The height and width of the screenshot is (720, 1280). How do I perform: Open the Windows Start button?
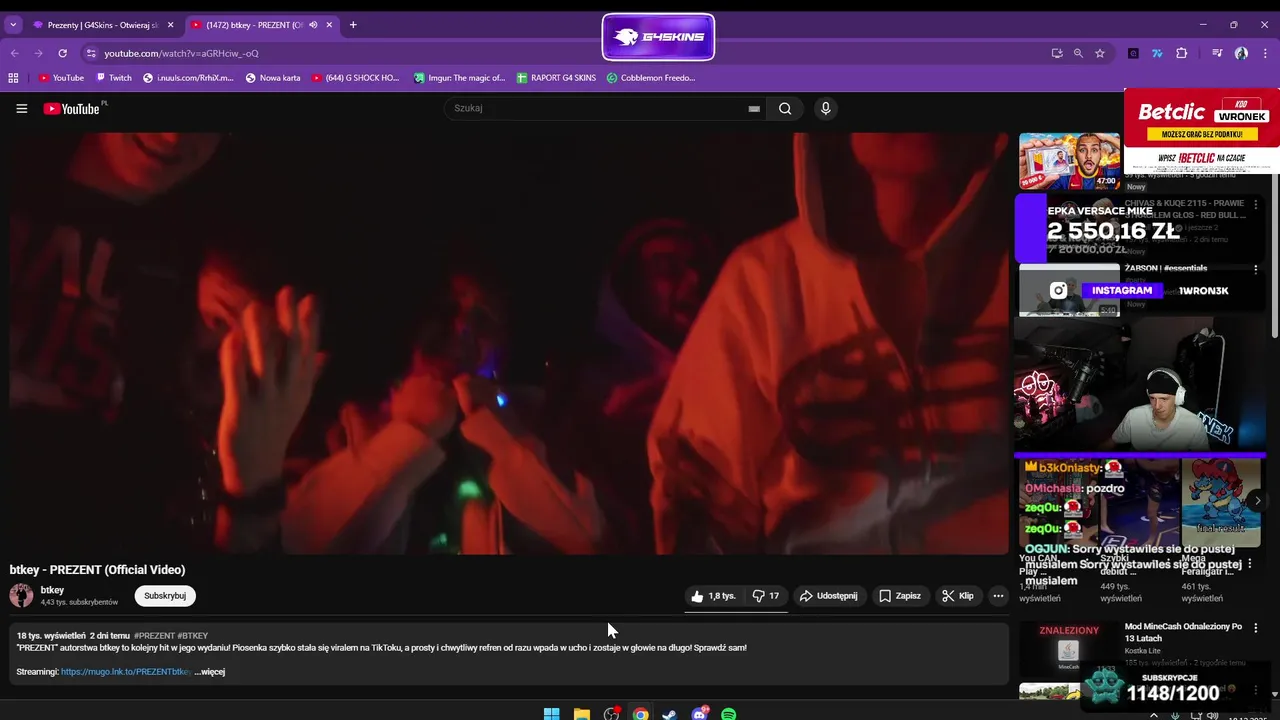pos(551,714)
